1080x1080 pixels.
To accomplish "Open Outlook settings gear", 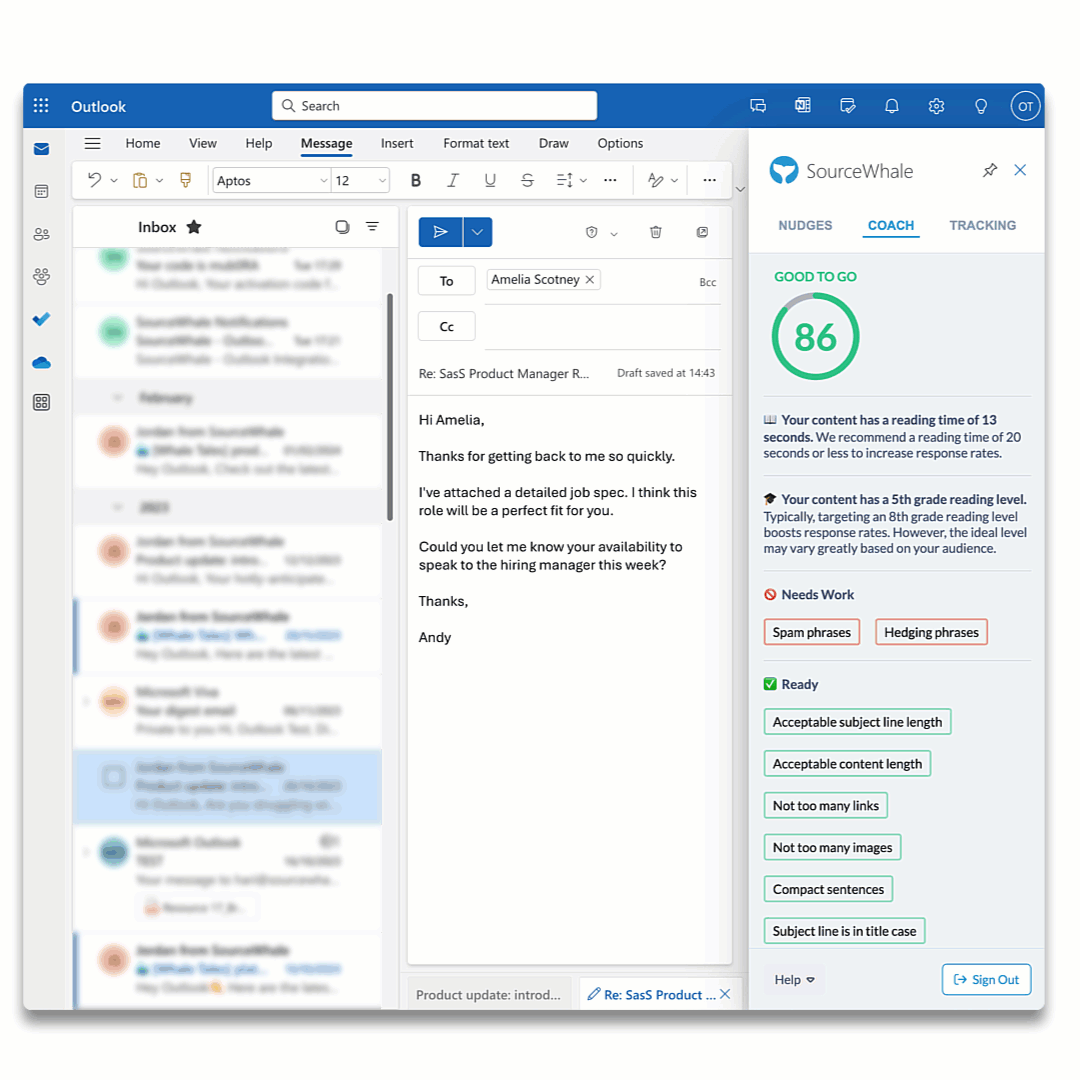I will point(936,106).
